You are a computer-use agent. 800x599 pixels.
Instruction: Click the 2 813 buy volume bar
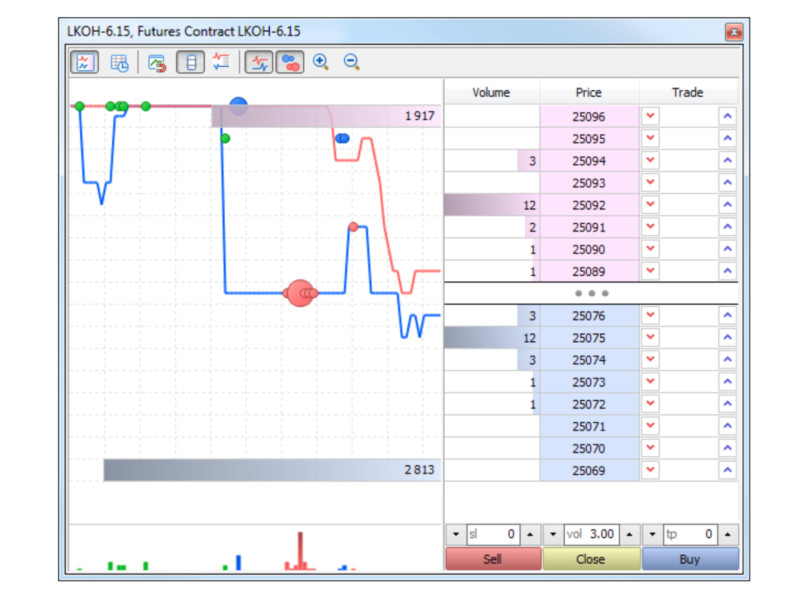coord(272,470)
